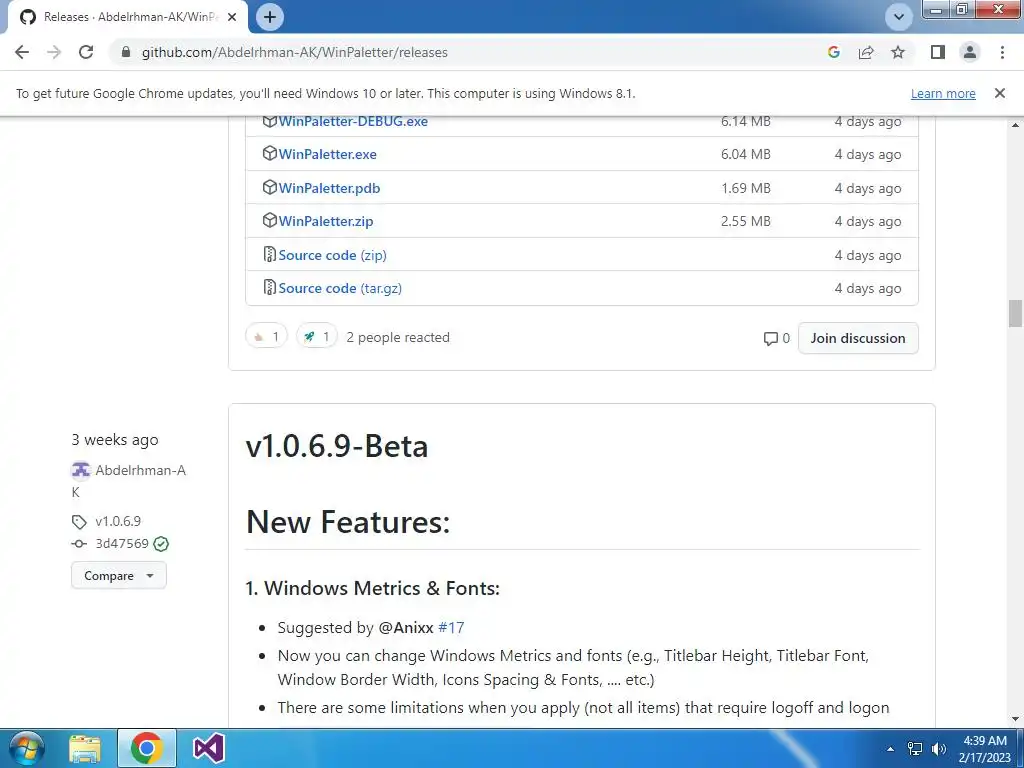Open commit 3d47569
Screen dimensions: 1024x768
point(122,543)
